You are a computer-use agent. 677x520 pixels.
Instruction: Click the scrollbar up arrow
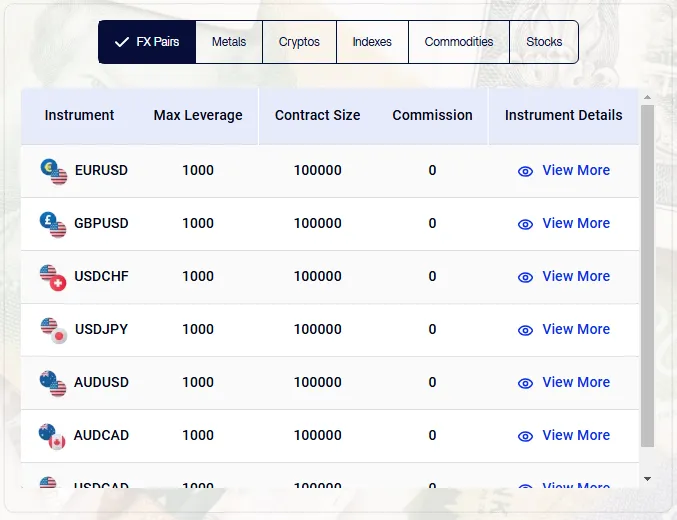[647, 97]
